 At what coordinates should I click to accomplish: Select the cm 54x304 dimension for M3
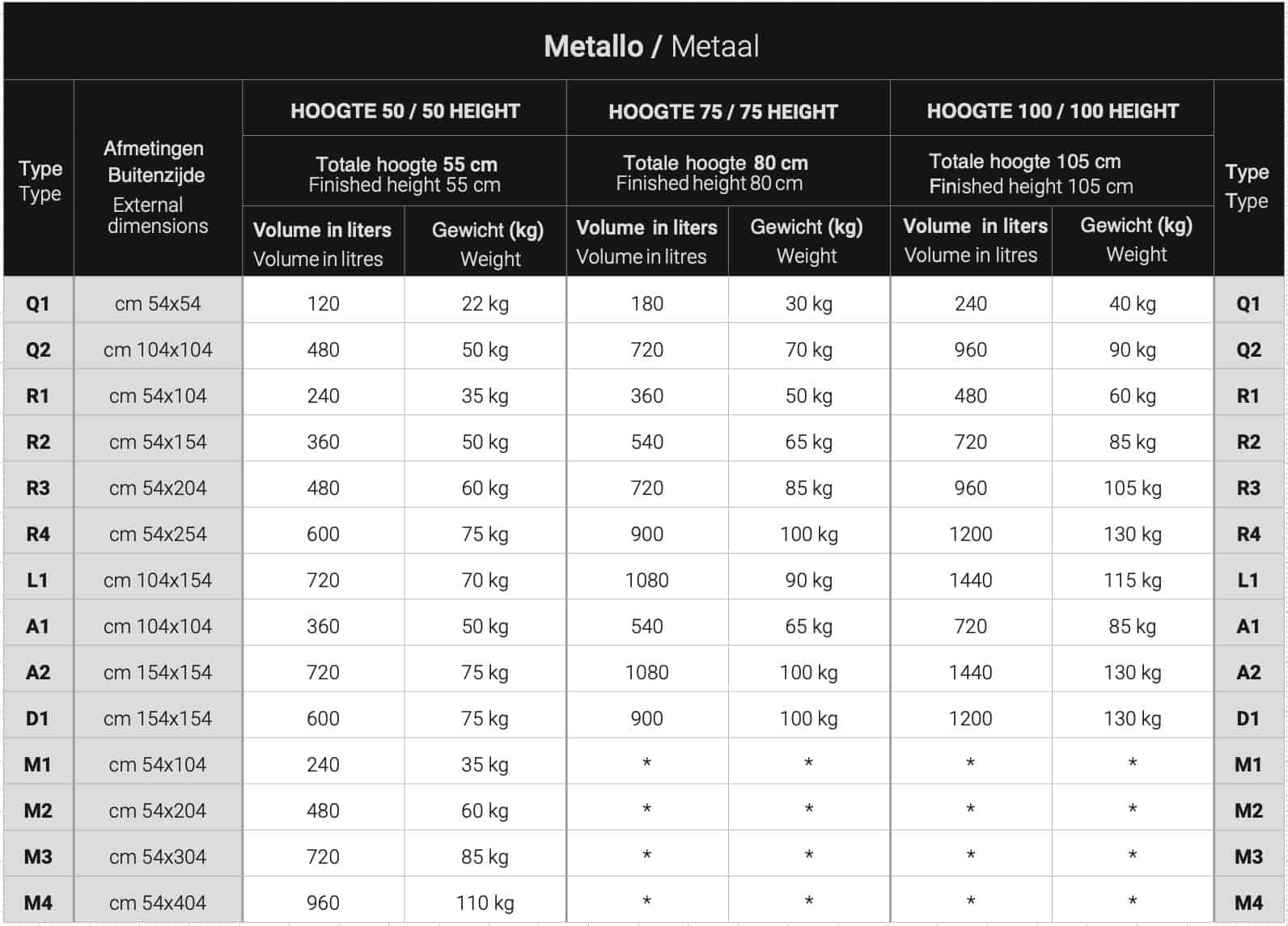[158, 856]
